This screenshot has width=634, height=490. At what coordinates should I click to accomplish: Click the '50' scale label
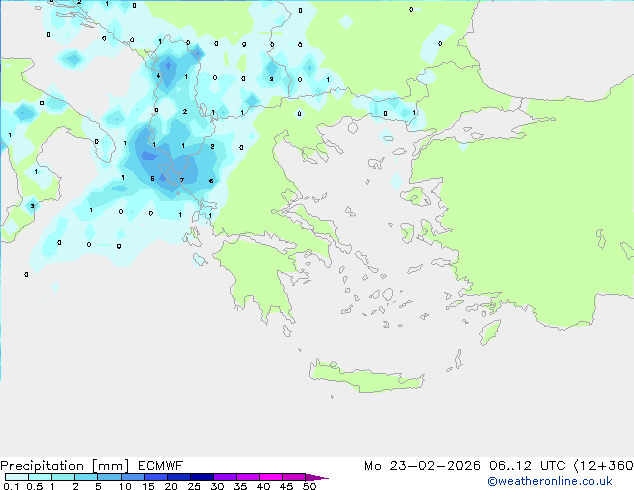pyautogui.click(x=309, y=486)
